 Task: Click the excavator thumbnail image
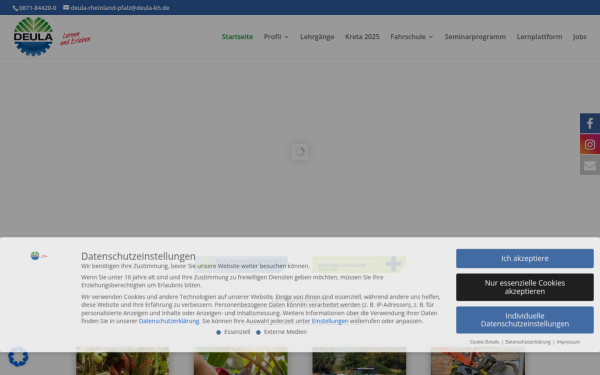tap(478, 361)
